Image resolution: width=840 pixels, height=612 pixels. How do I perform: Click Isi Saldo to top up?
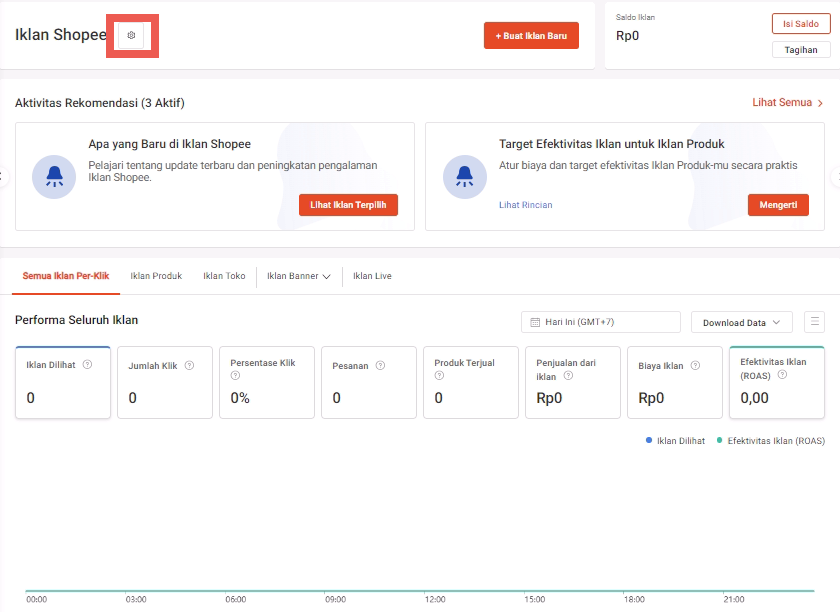801,24
